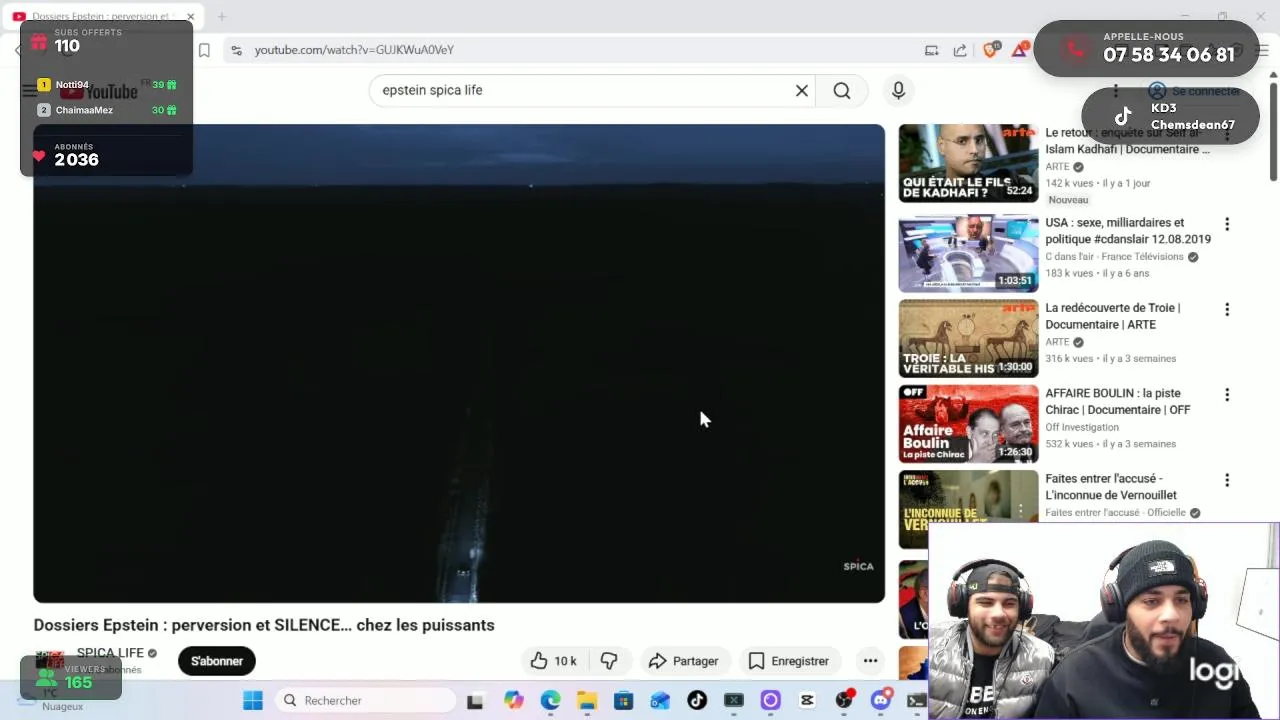Open a new browser tab

pyautogui.click(x=222, y=17)
